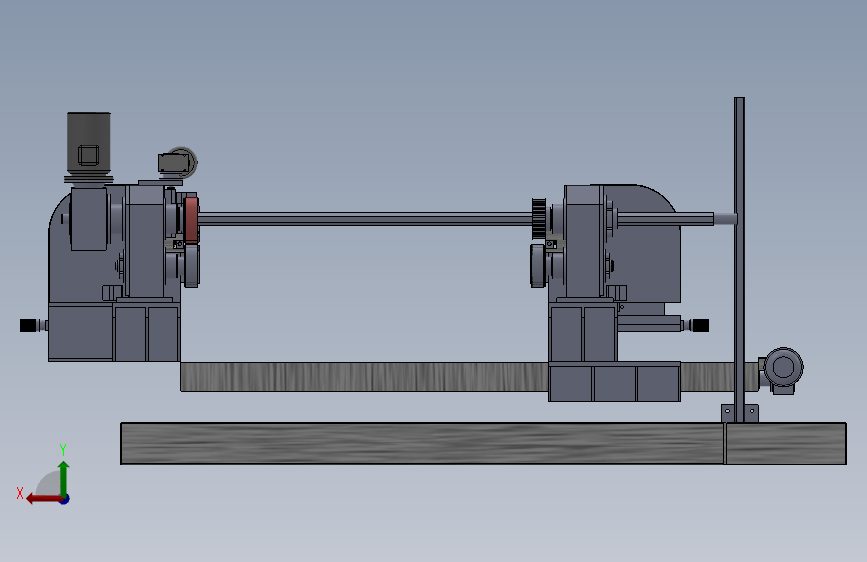Select the mounting bracket at the post base
The width and height of the screenshot is (867, 562).
click(740, 413)
